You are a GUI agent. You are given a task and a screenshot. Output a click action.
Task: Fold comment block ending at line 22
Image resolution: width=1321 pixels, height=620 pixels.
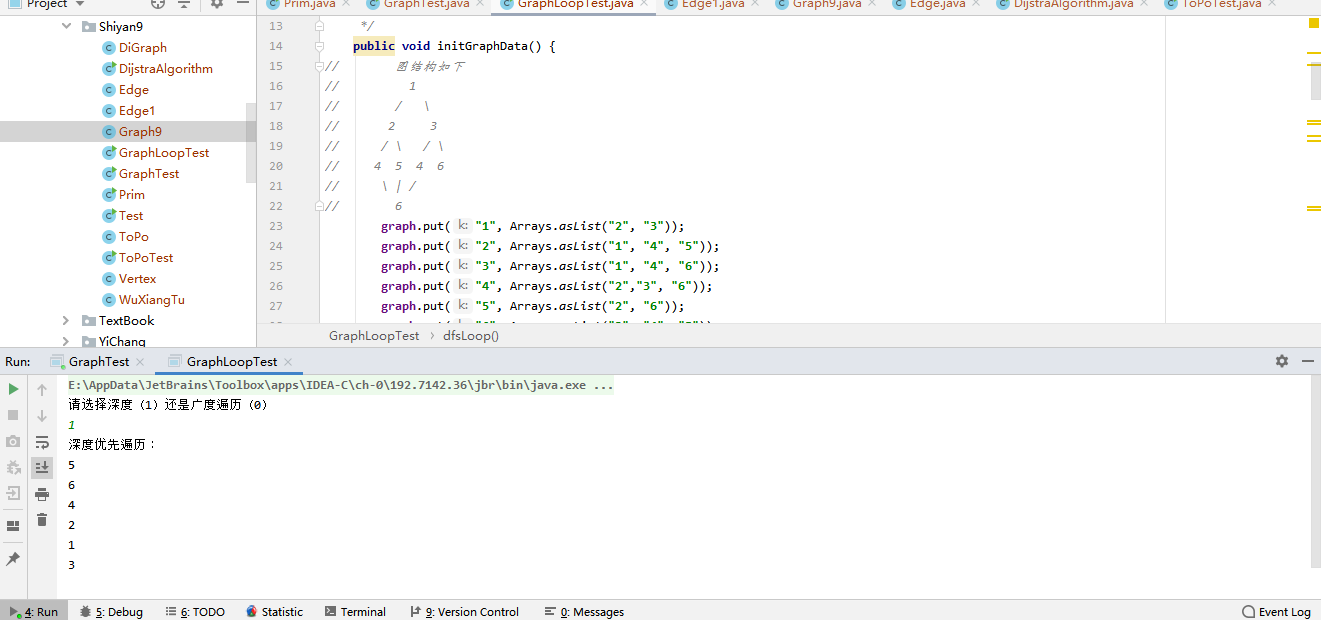pyautogui.click(x=319, y=206)
